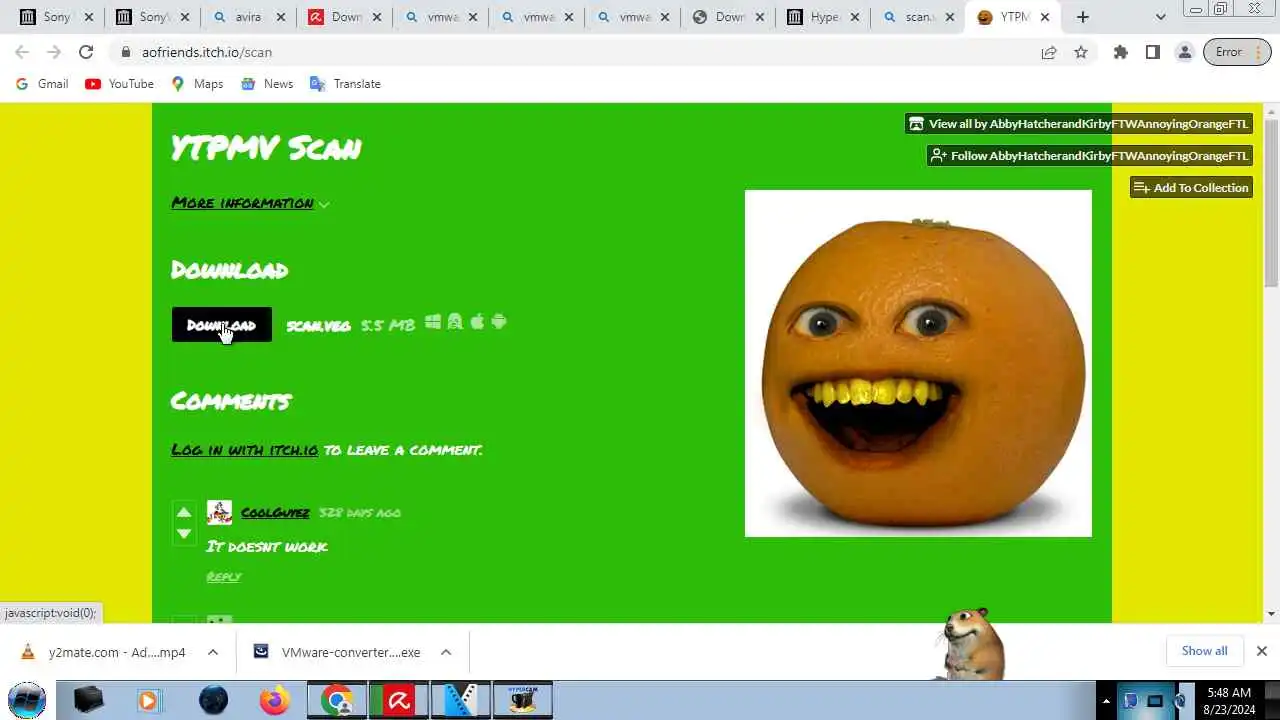Viewport: 1280px width, 720px height.
Task: Click the Error update menu button
Action: click(1238, 52)
